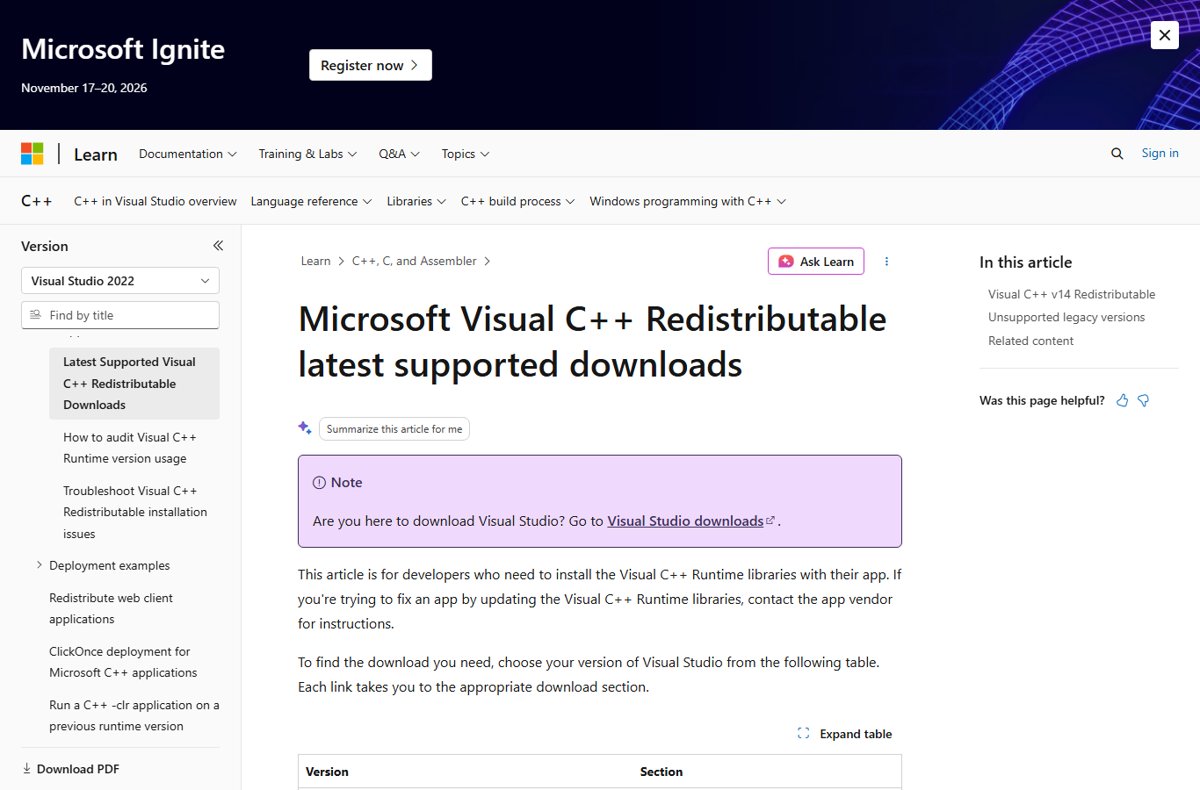This screenshot has width=1200, height=790.
Task: Click the Expand table icon
Action: pos(803,734)
